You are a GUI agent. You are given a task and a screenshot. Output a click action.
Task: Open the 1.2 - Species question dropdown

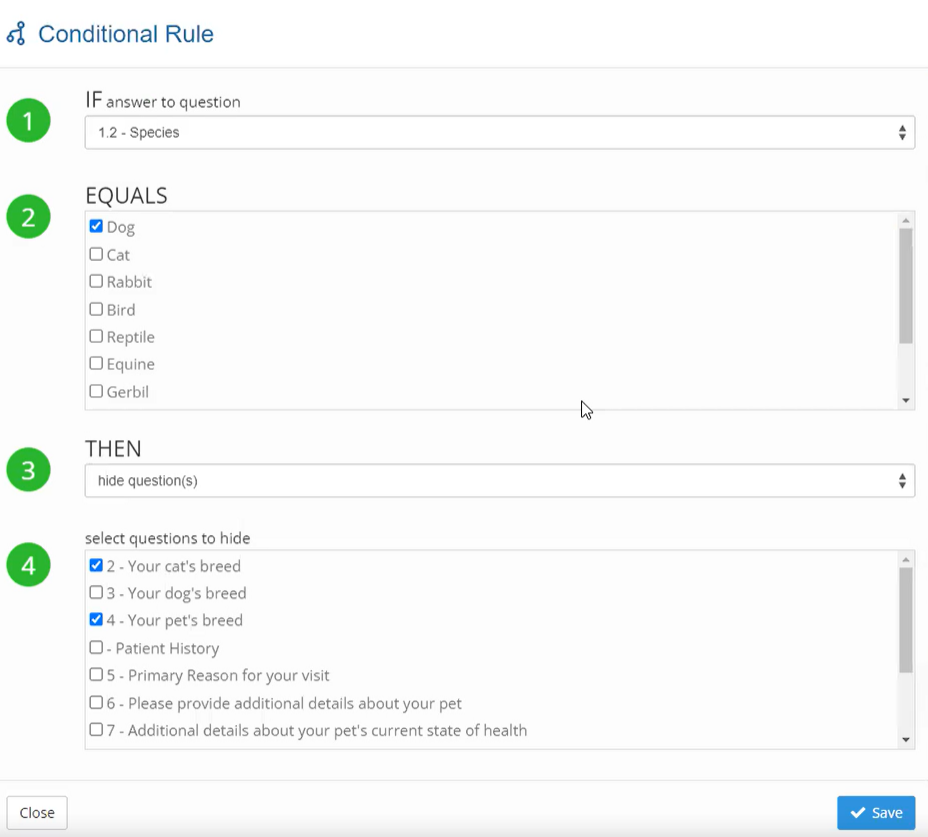pos(500,131)
